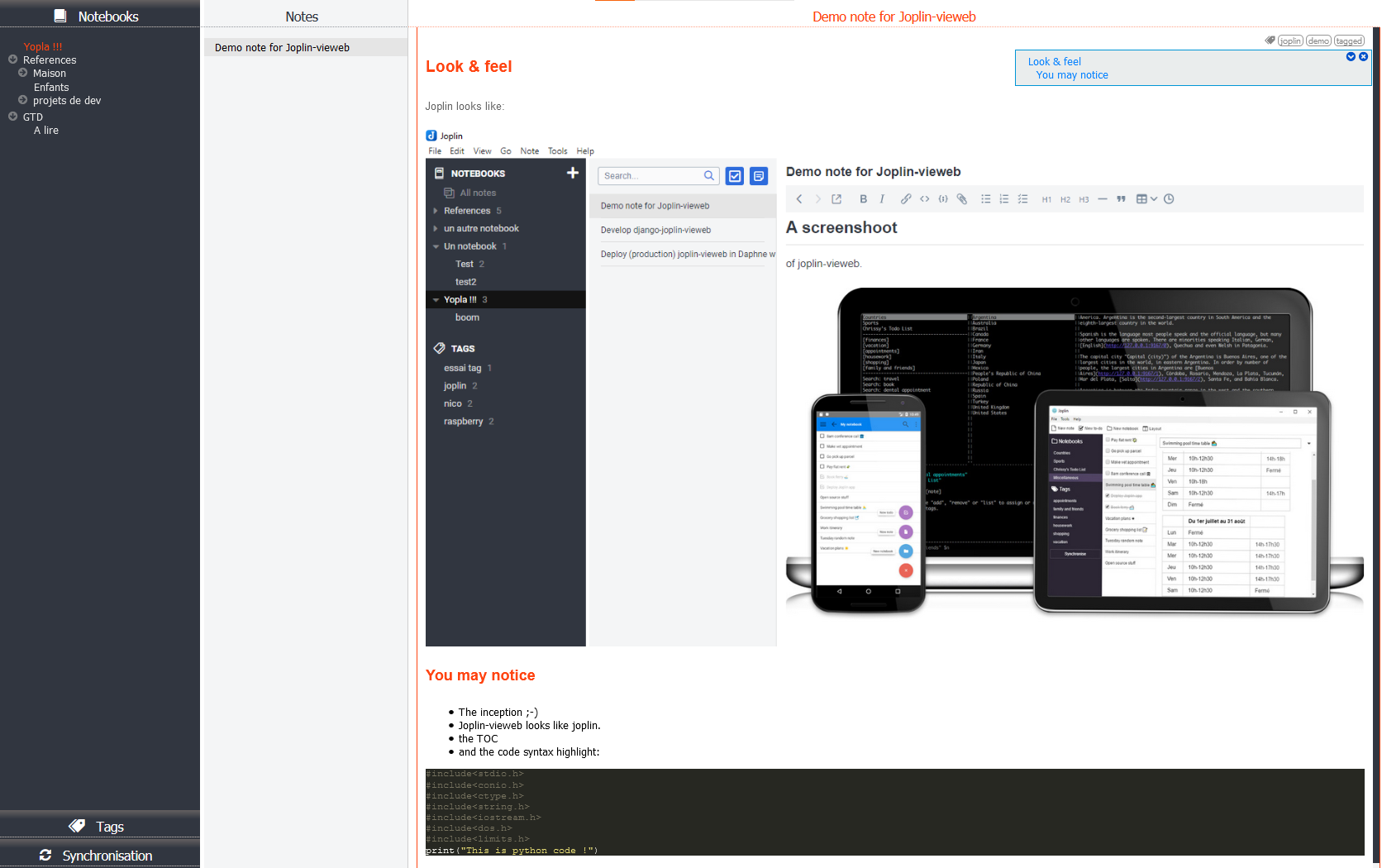Image resolution: width=1382 pixels, height=868 pixels.
Task: Click Develop django-joplin-vieweb note in screenshot
Action: (655, 230)
